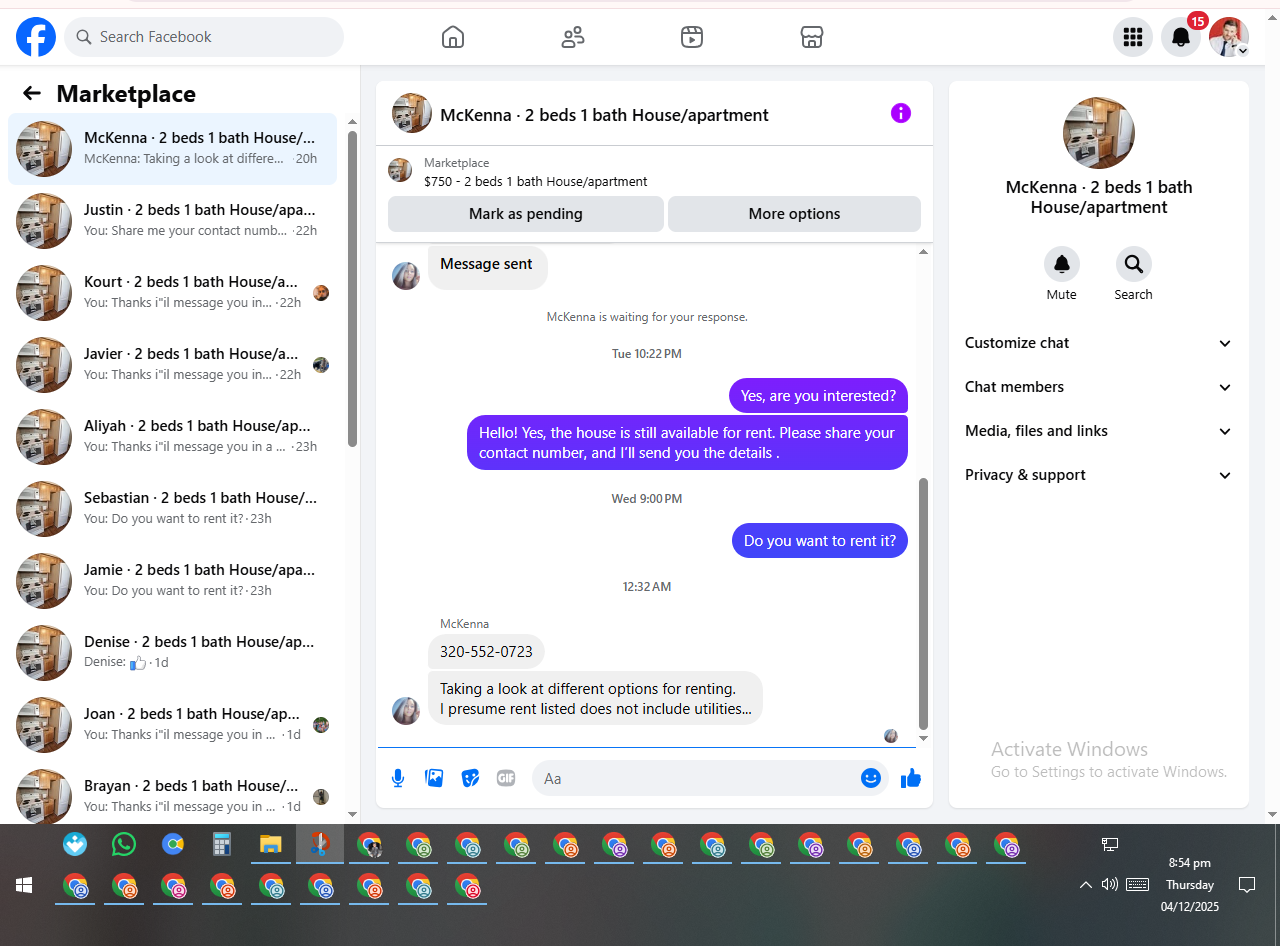Open the account profile picture menu

(x=1229, y=37)
